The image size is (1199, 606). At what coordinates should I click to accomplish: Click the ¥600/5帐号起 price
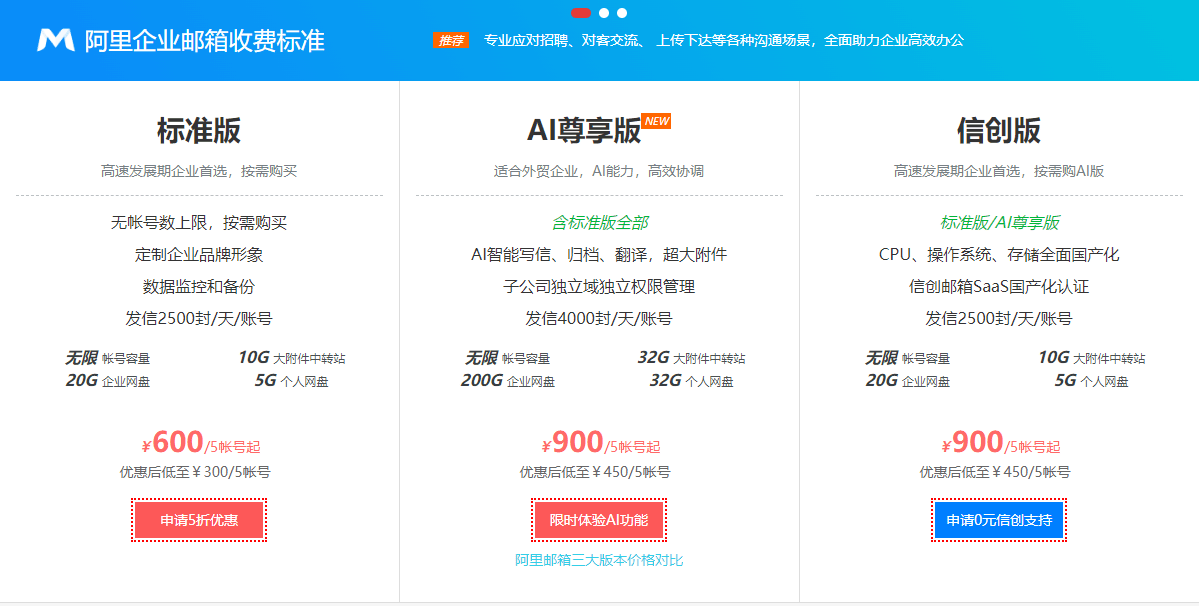click(201, 443)
